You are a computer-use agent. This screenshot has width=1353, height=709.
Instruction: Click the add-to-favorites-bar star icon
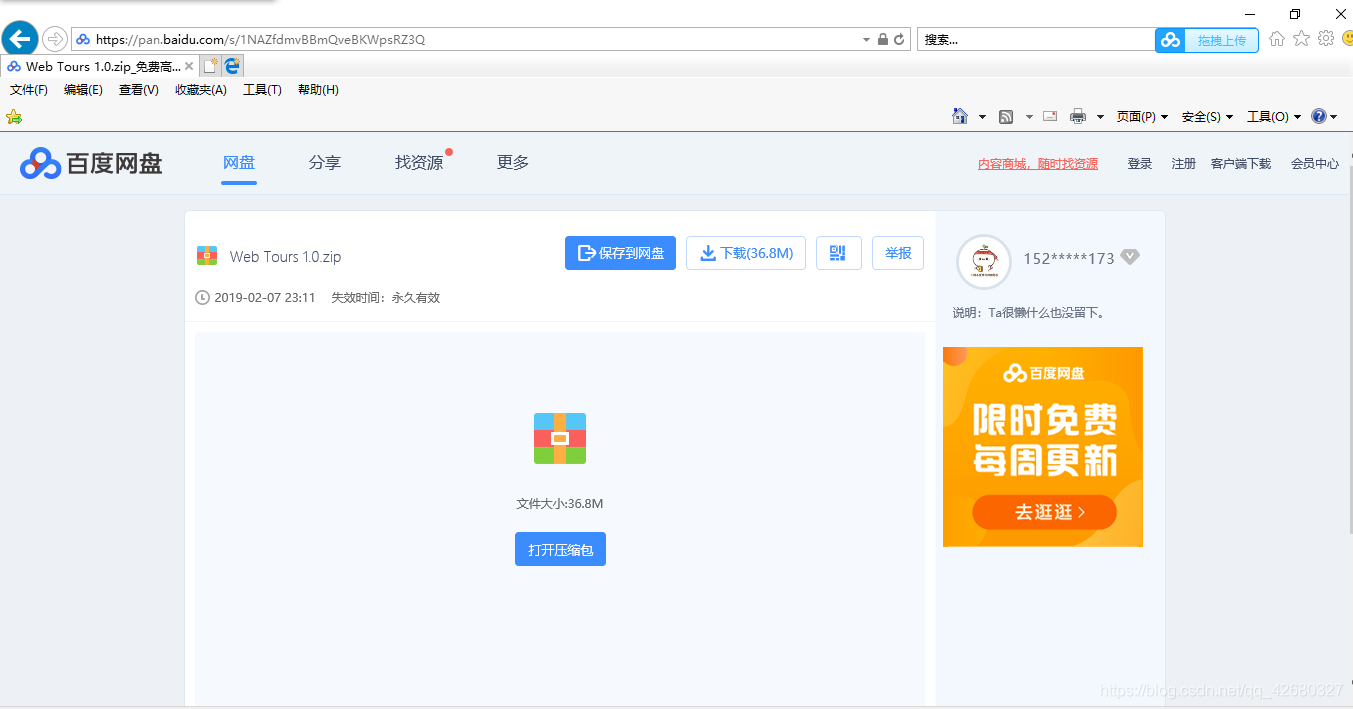[14, 117]
